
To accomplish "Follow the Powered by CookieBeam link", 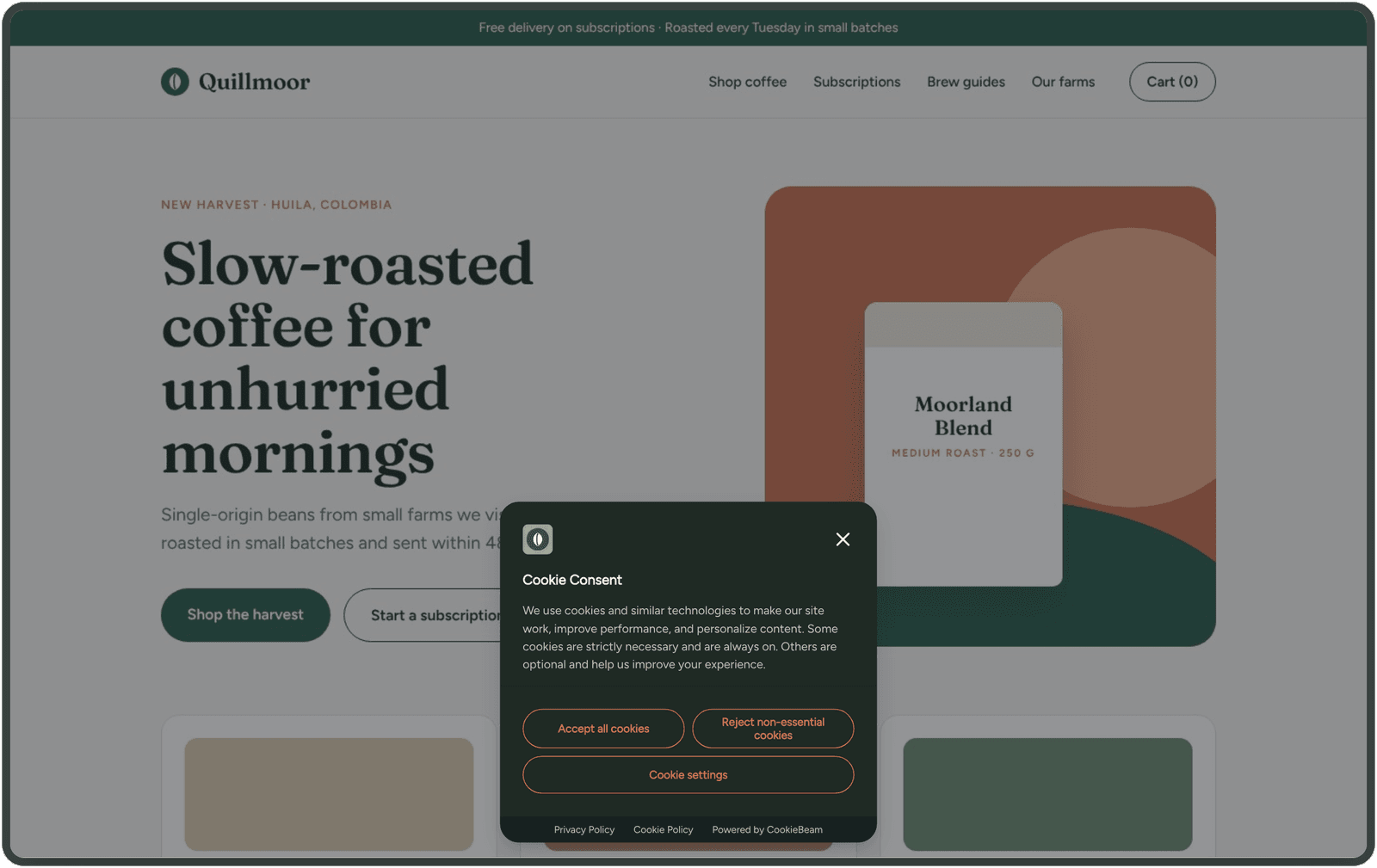I will (768, 830).
